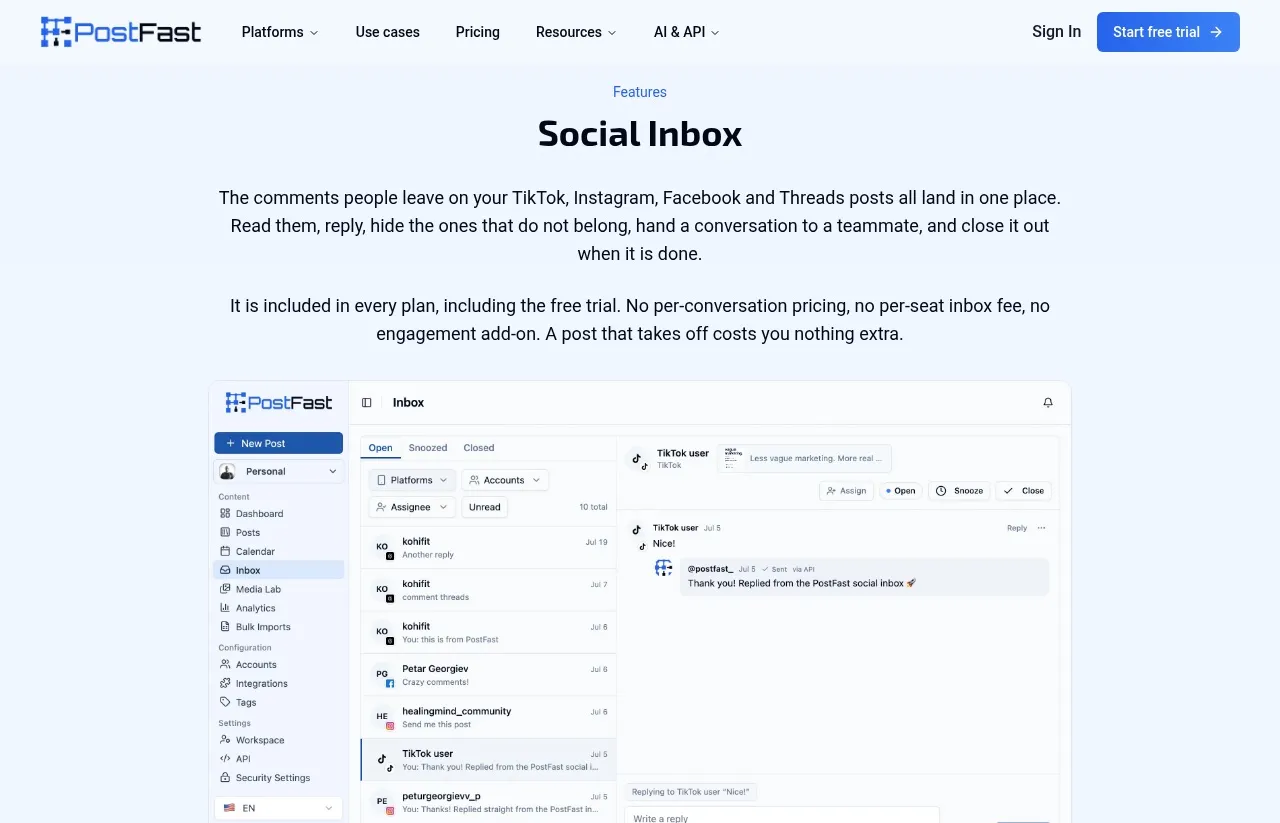1280x823 pixels.
Task: Expand the Resources menu in top navigation
Action: (576, 32)
